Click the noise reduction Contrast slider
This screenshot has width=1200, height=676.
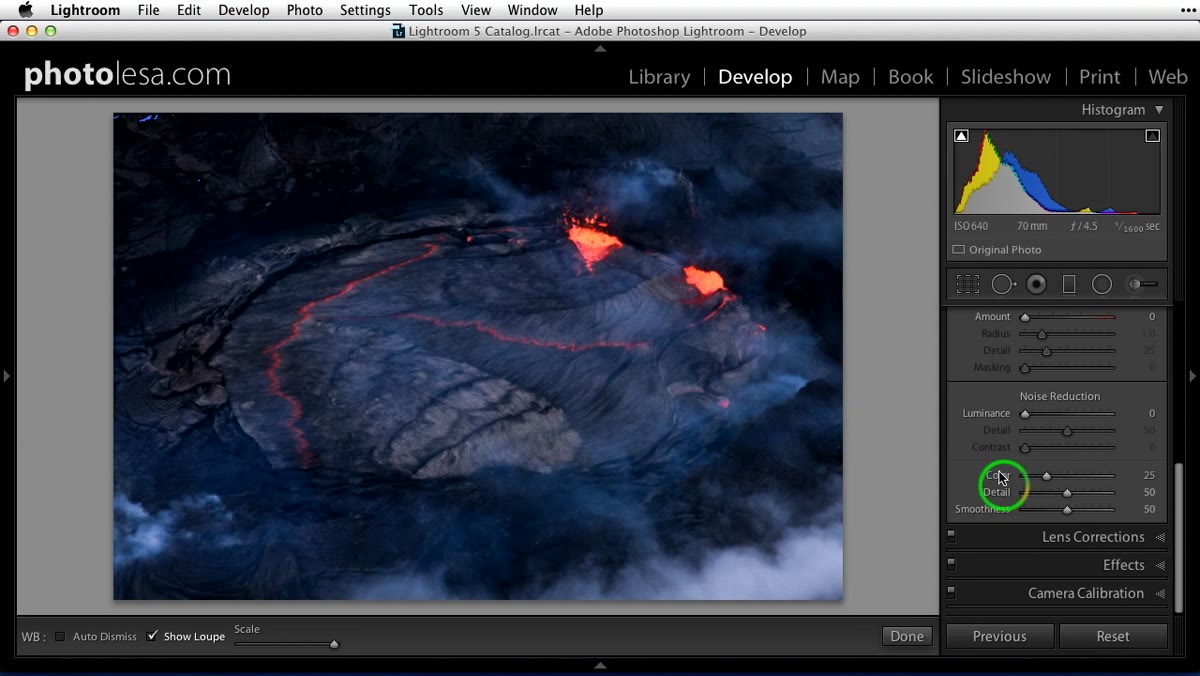[1067, 448]
